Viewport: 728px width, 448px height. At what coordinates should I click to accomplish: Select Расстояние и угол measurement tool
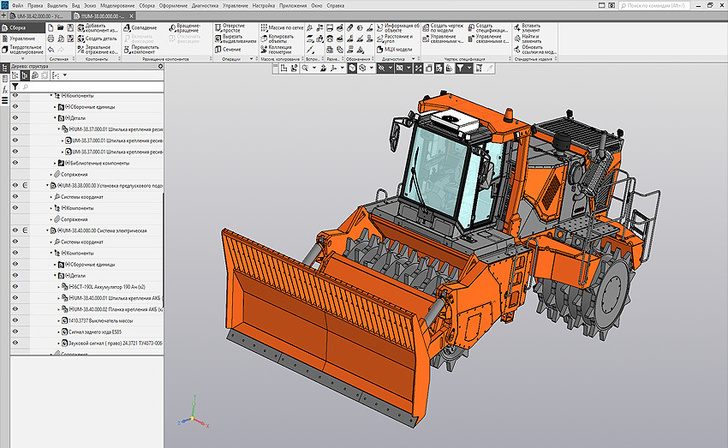[395, 39]
